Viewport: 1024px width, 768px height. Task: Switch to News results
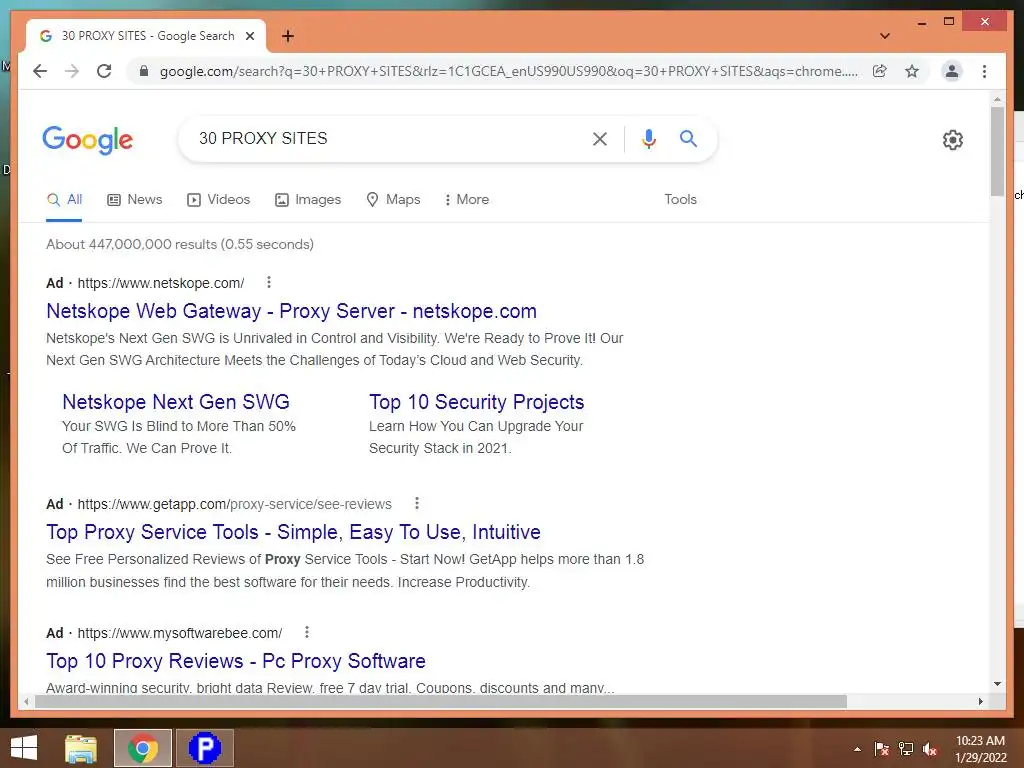point(135,199)
